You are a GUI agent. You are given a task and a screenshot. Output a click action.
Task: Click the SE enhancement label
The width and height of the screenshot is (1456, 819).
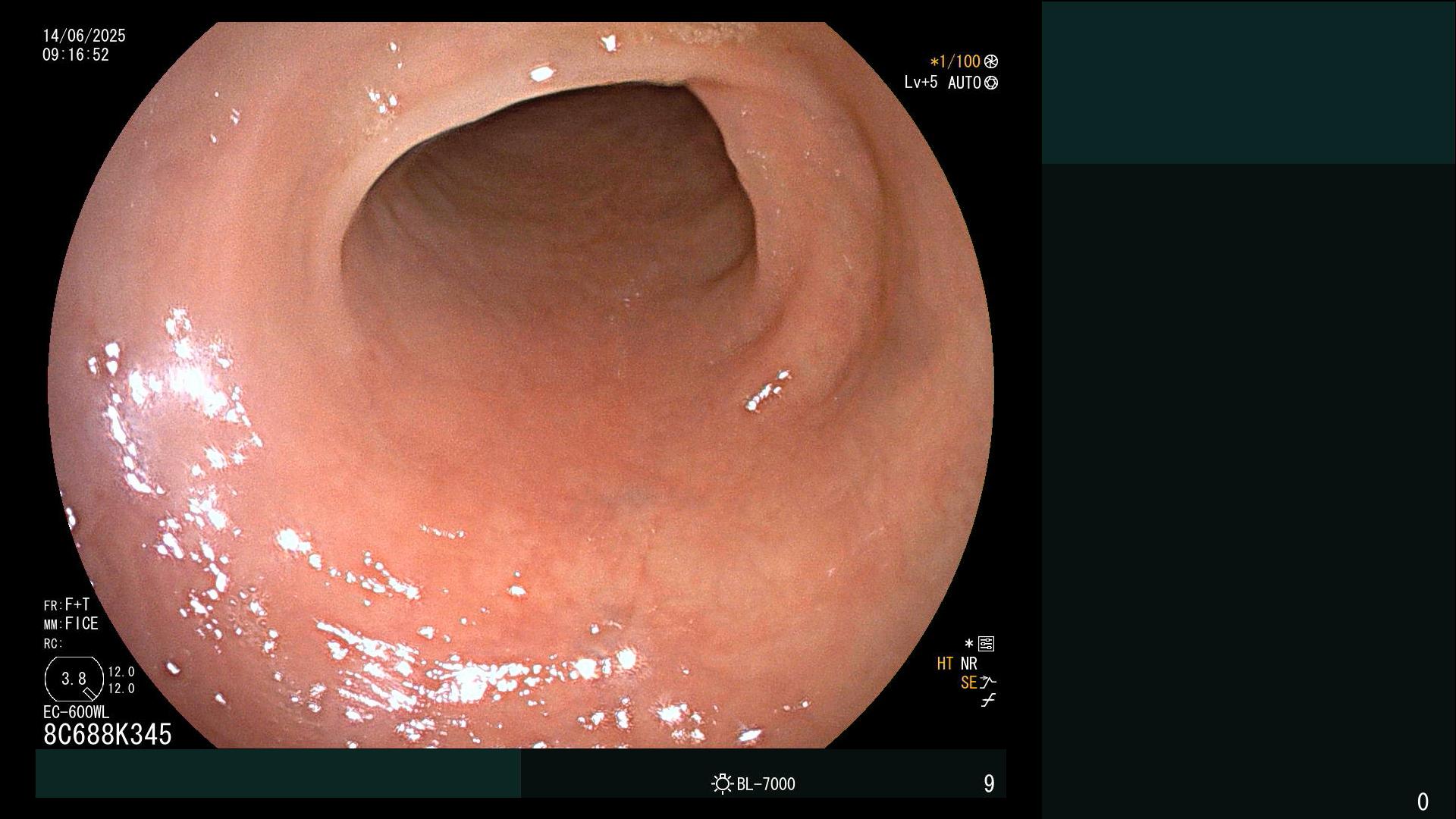pos(968,682)
